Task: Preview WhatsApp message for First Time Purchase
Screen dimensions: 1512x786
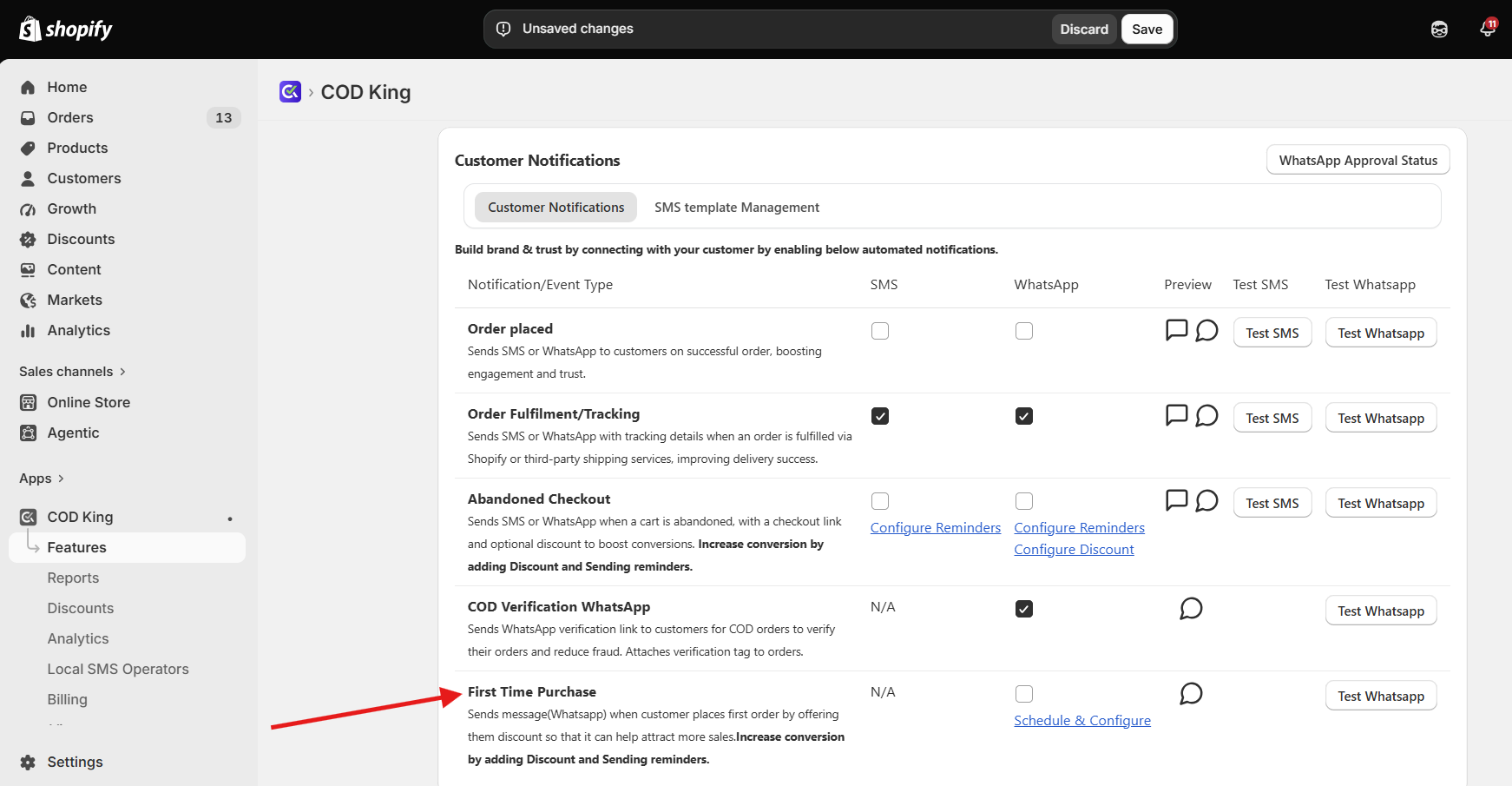Action: [1191, 693]
